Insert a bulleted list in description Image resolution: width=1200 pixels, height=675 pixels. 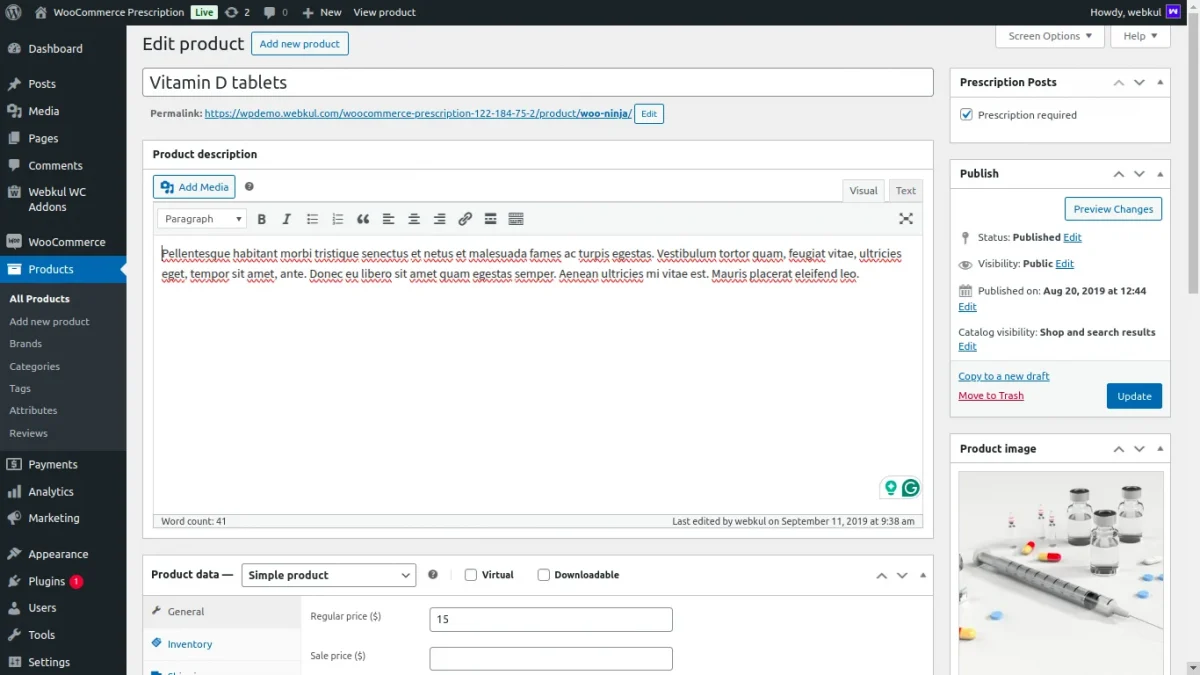pyautogui.click(x=312, y=219)
